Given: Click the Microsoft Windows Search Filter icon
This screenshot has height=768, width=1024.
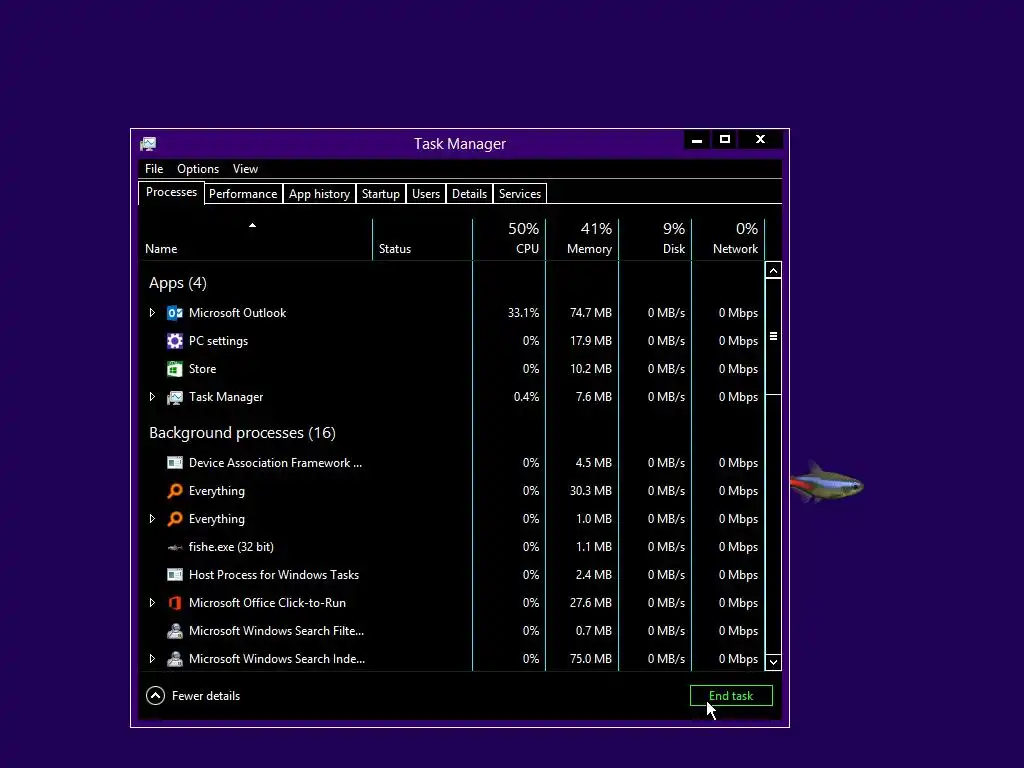Looking at the screenshot, I should pyautogui.click(x=174, y=631).
